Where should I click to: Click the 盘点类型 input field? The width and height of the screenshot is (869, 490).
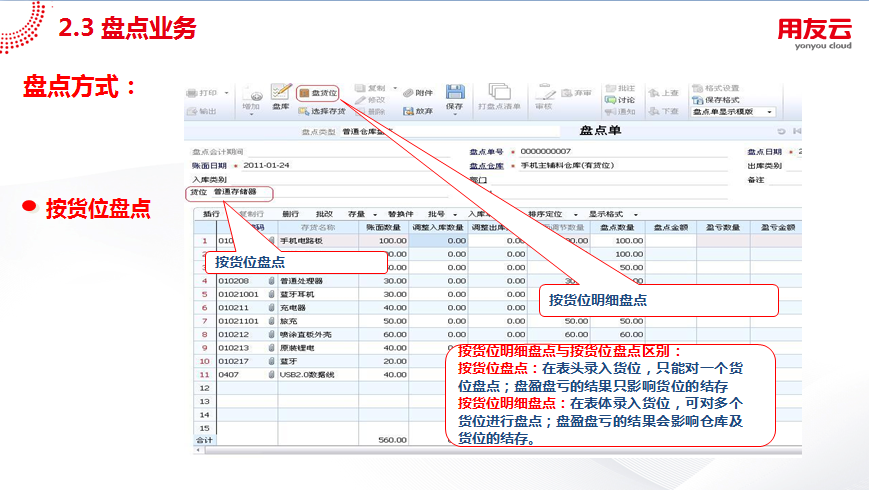pos(450,131)
